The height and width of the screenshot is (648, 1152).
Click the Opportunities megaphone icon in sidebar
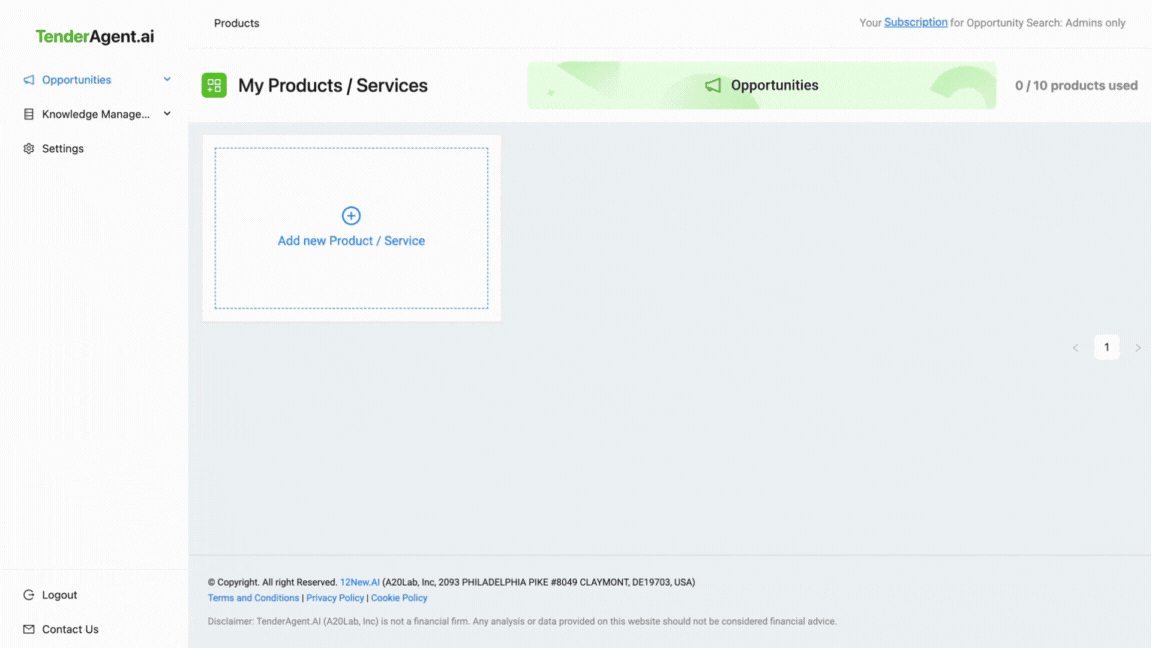(x=29, y=80)
